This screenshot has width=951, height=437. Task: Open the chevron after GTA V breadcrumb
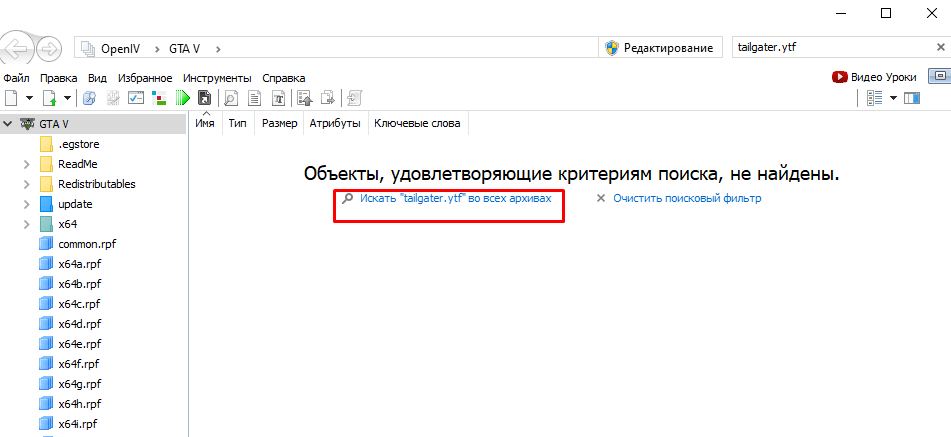point(218,48)
